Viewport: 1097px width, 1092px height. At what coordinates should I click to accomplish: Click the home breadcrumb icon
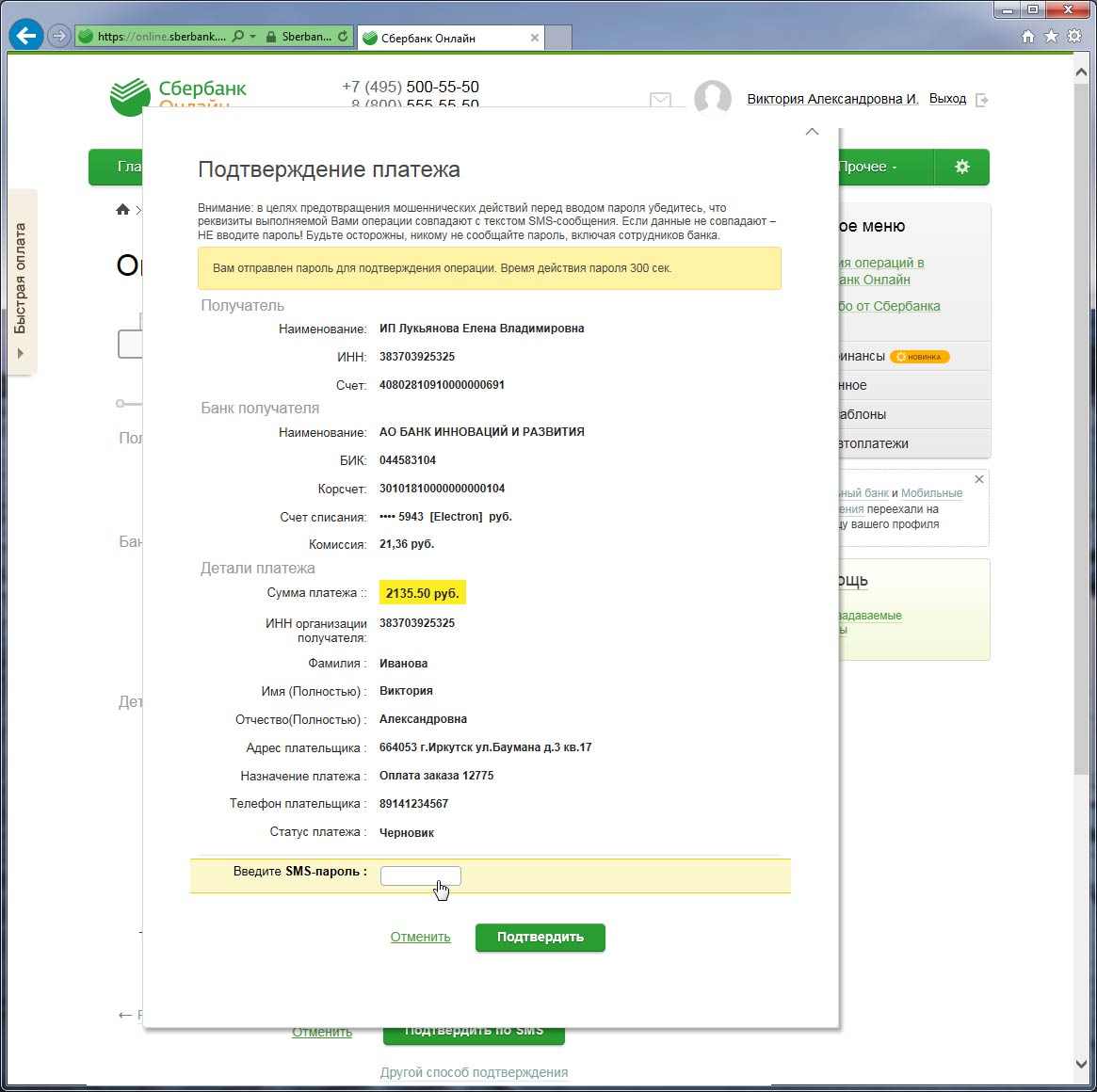(123, 209)
